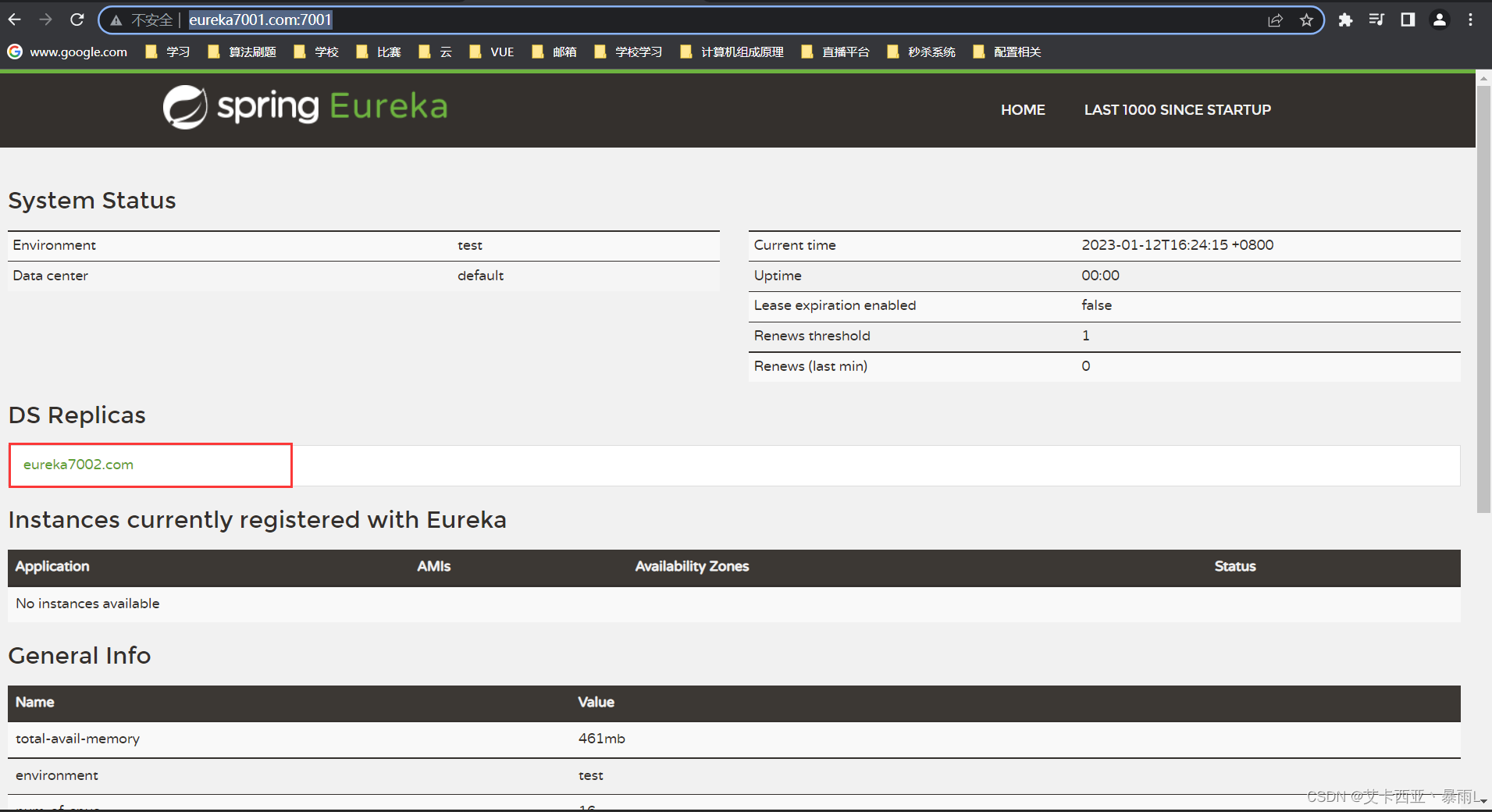The height and width of the screenshot is (812, 1492).
Task: Open the user profile icon
Action: click(x=1439, y=20)
